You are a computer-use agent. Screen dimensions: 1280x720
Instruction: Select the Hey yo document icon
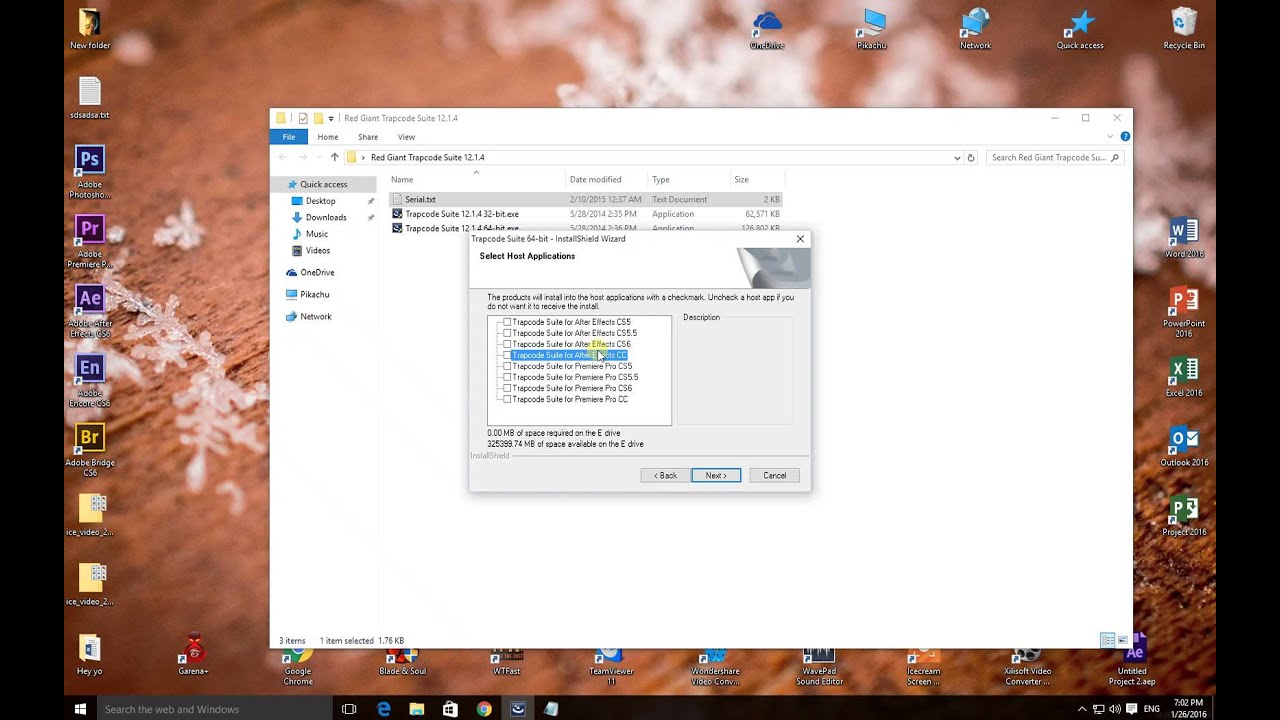point(90,655)
